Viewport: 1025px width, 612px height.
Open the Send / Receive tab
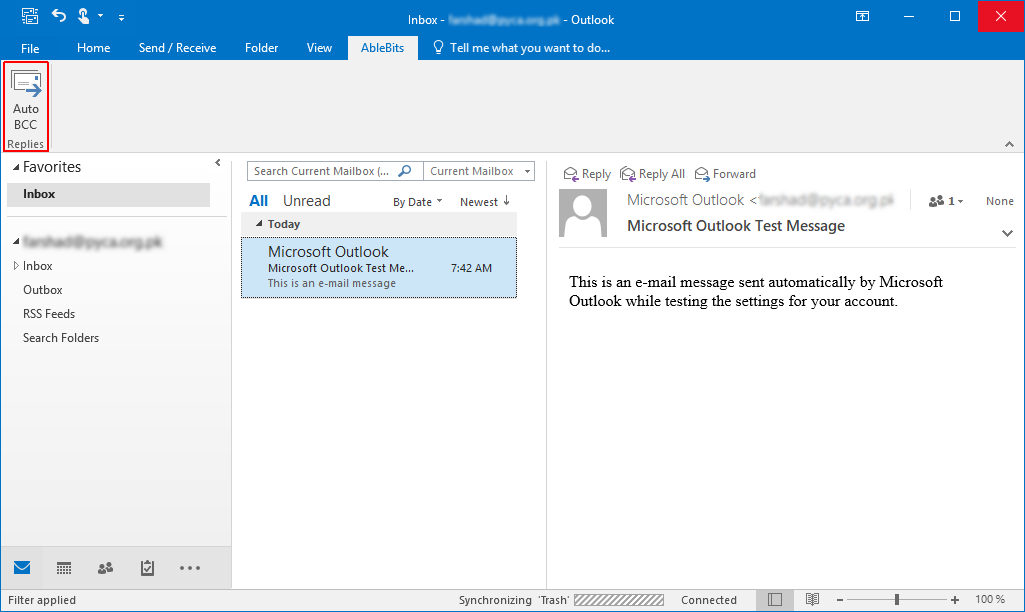(x=177, y=47)
